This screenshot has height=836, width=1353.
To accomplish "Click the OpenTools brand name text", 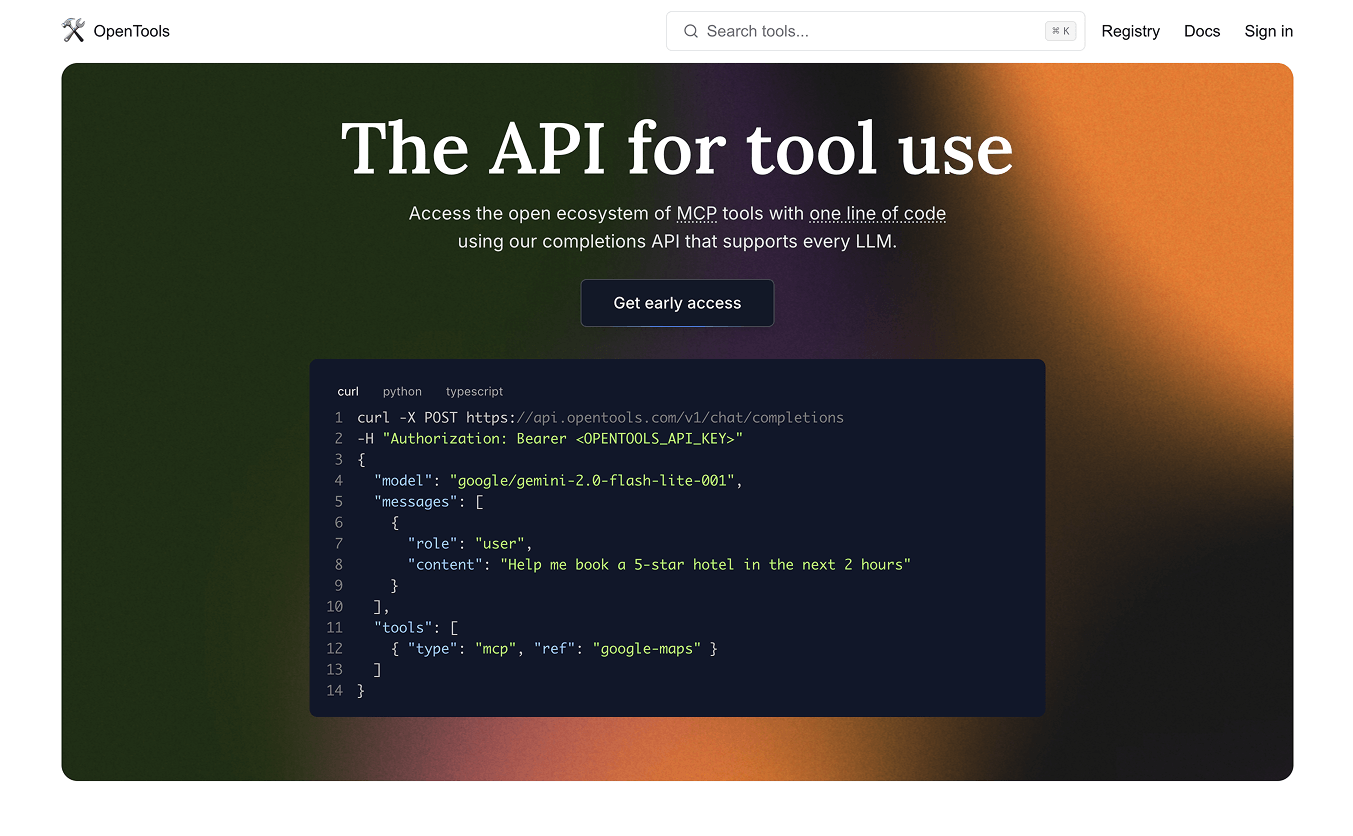I will tap(131, 31).
